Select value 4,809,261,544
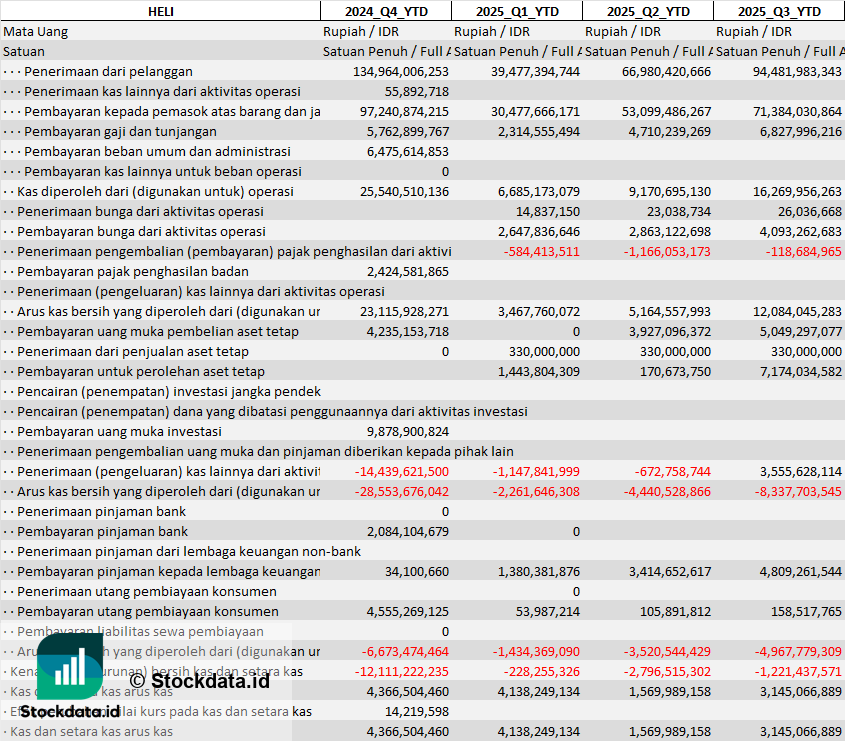845x741 pixels. pos(801,571)
